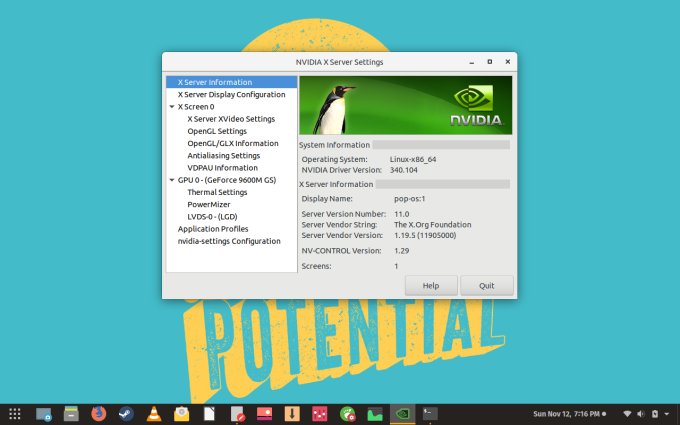680x425 pixels.
Task: Click the battery status indicator
Action: coord(655,414)
